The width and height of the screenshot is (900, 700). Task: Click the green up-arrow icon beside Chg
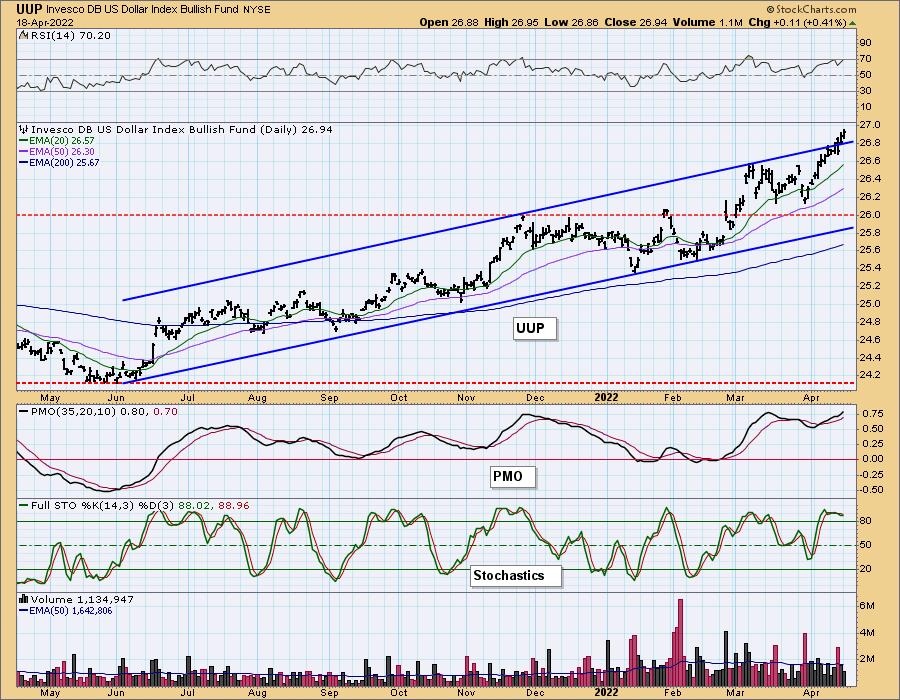coord(852,23)
